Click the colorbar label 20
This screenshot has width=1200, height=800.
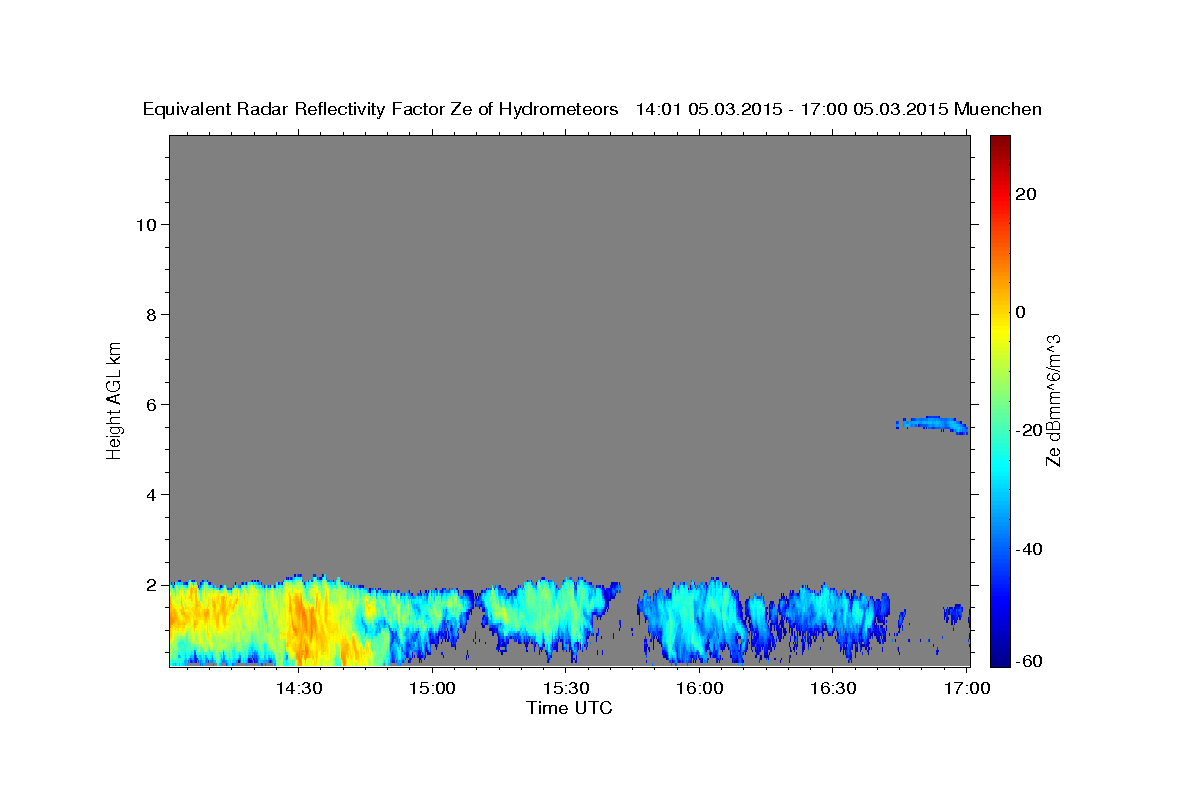tap(1026, 194)
